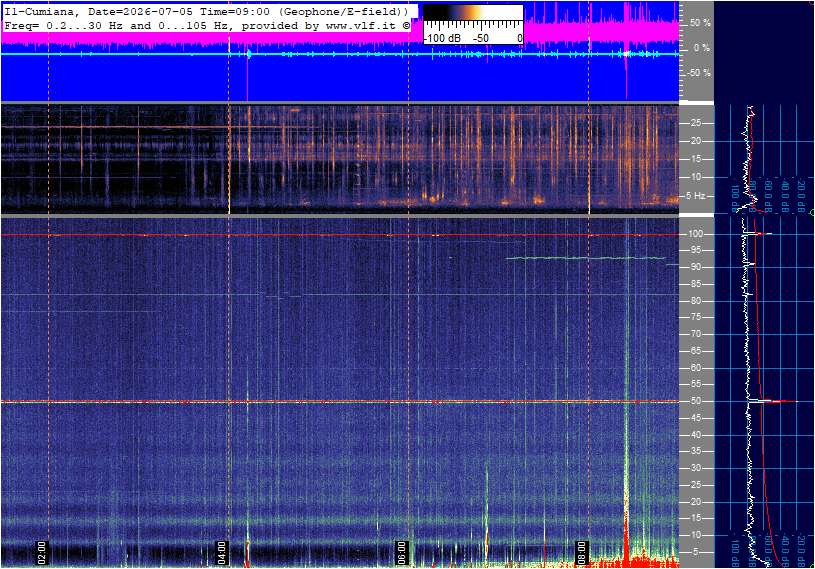Click the 90 frequency label on the lower axis
Viewport: 815px width, 569px height.
(x=695, y=267)
